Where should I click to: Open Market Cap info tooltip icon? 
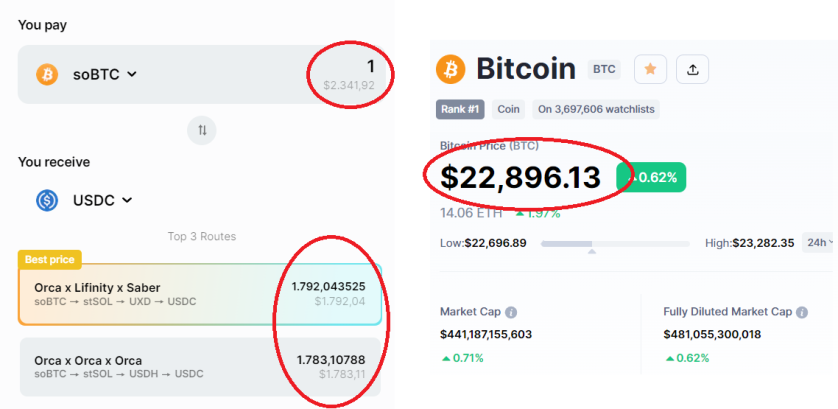pyautogui.click(x=511, y=312)
